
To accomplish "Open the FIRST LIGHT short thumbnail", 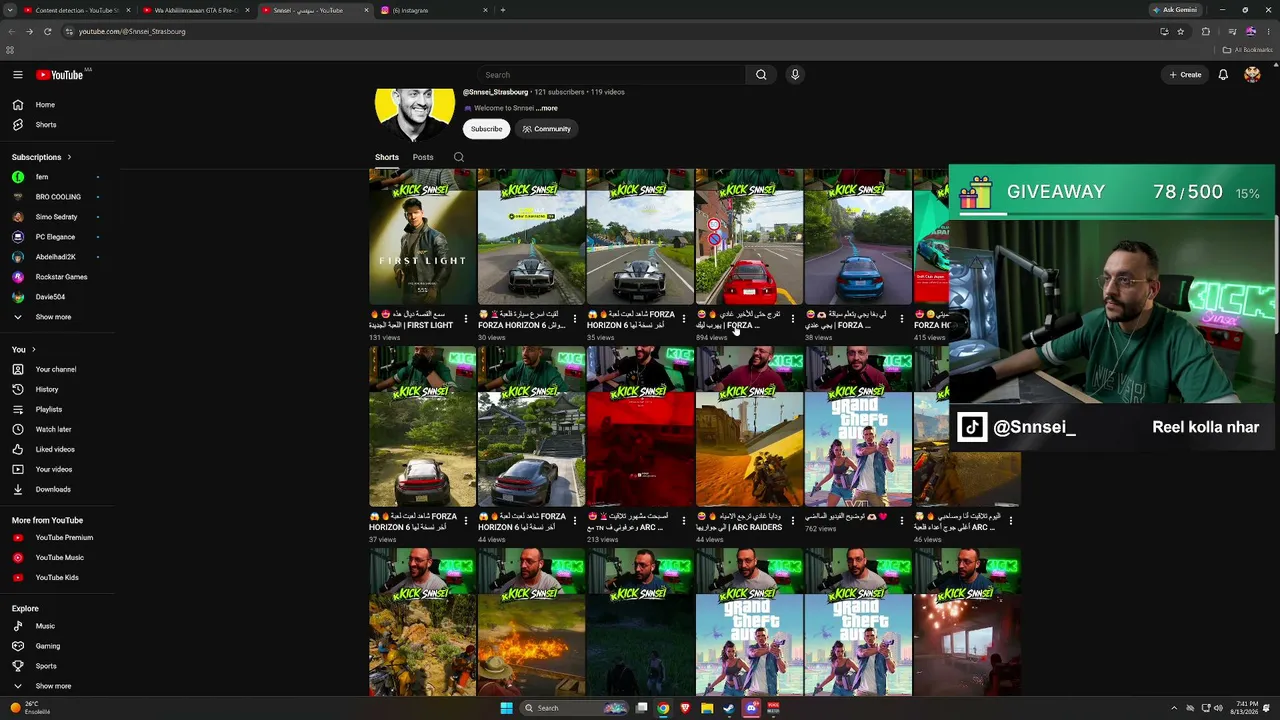I will point(423,237).
